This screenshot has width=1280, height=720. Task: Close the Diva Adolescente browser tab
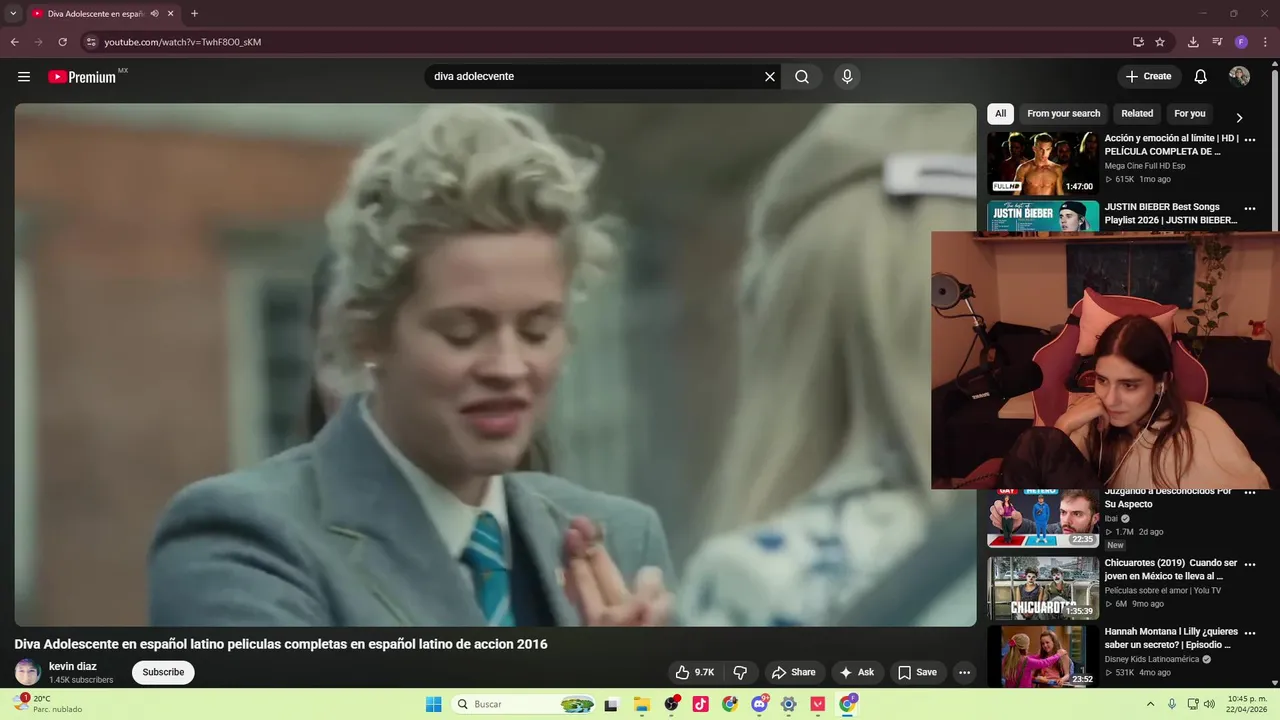tap(170, 14)
